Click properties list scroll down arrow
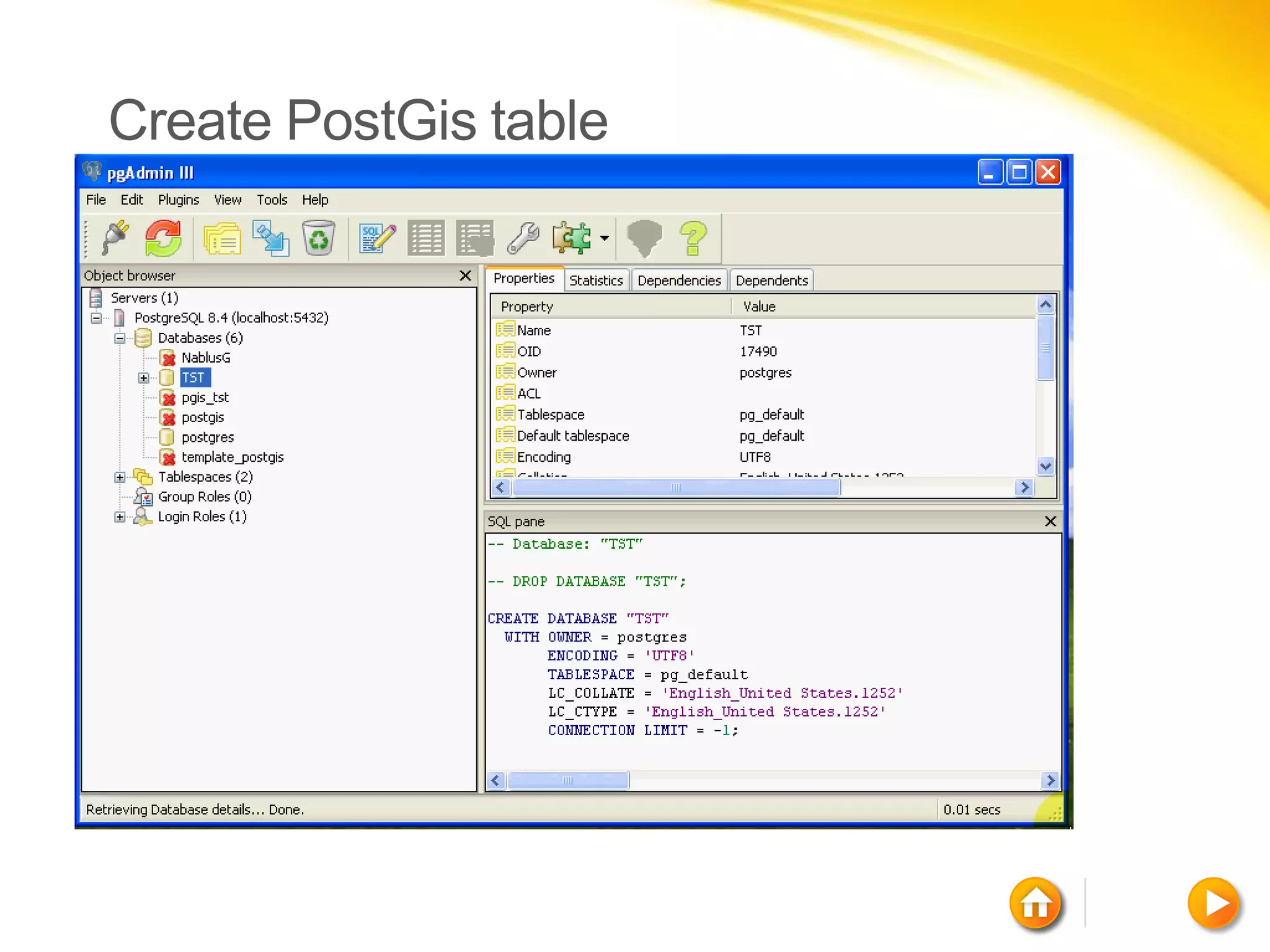The height and width of the screenshot is (952, 1270). click(1046, 466)
